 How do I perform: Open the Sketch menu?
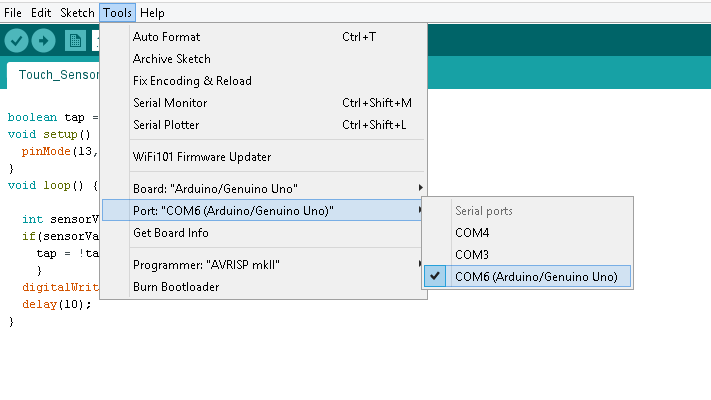(77, 13)
